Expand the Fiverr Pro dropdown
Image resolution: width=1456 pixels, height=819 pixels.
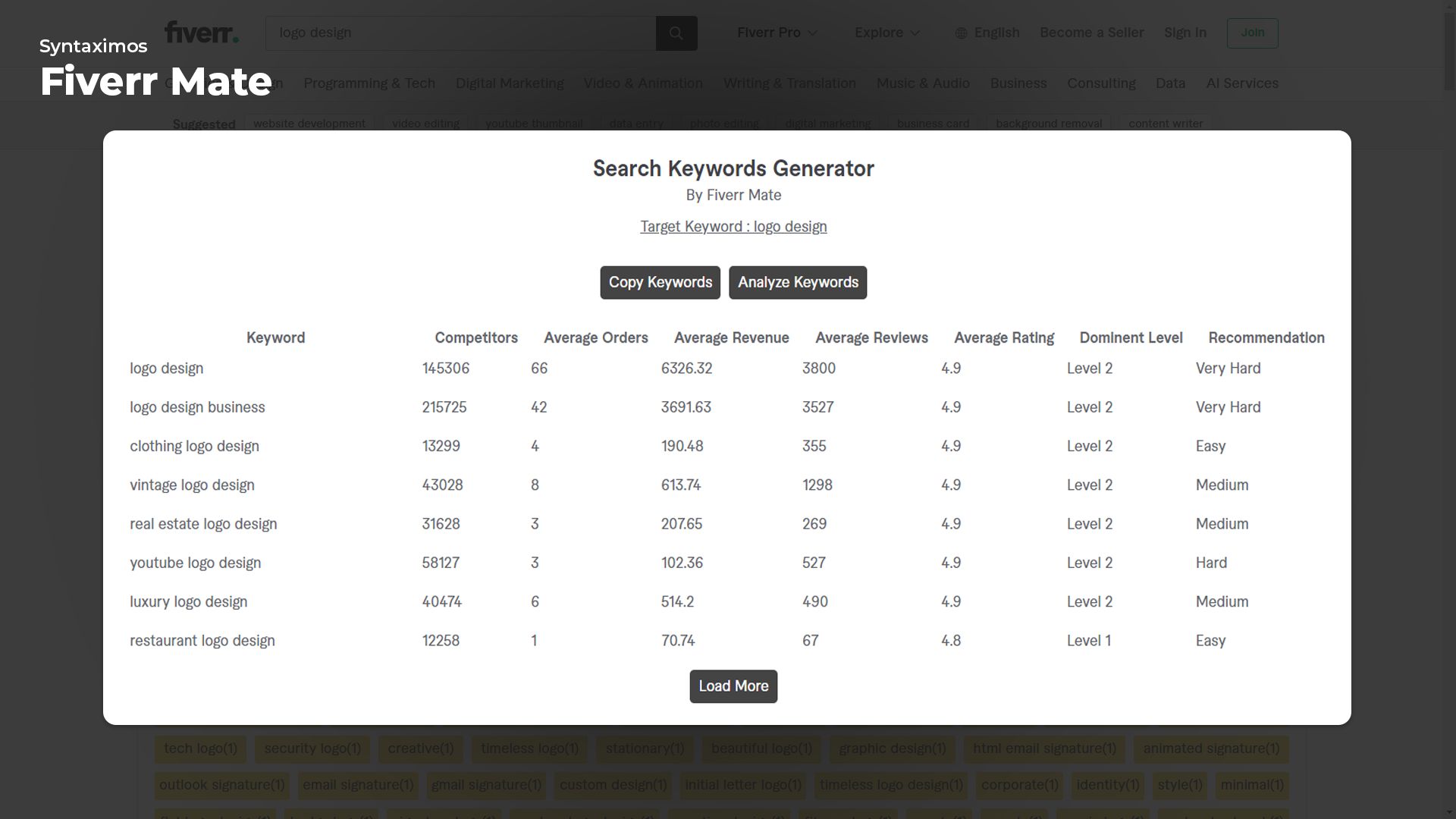point(777,33)
